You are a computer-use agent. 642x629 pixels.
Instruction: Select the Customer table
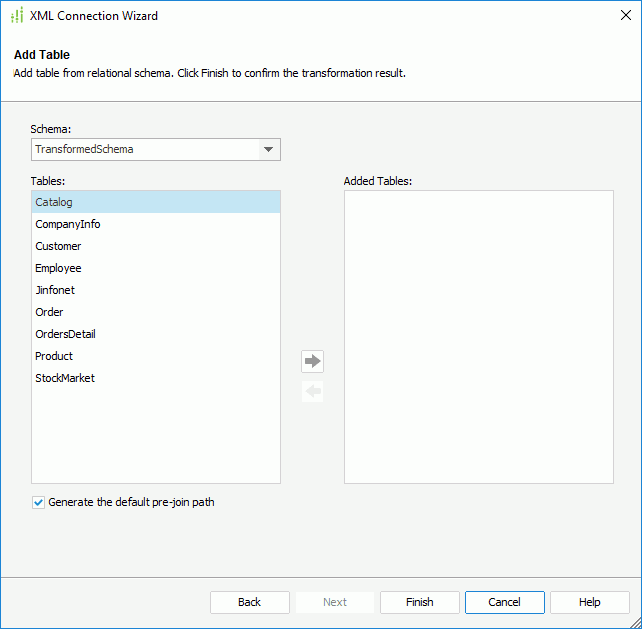click(156, 246)
